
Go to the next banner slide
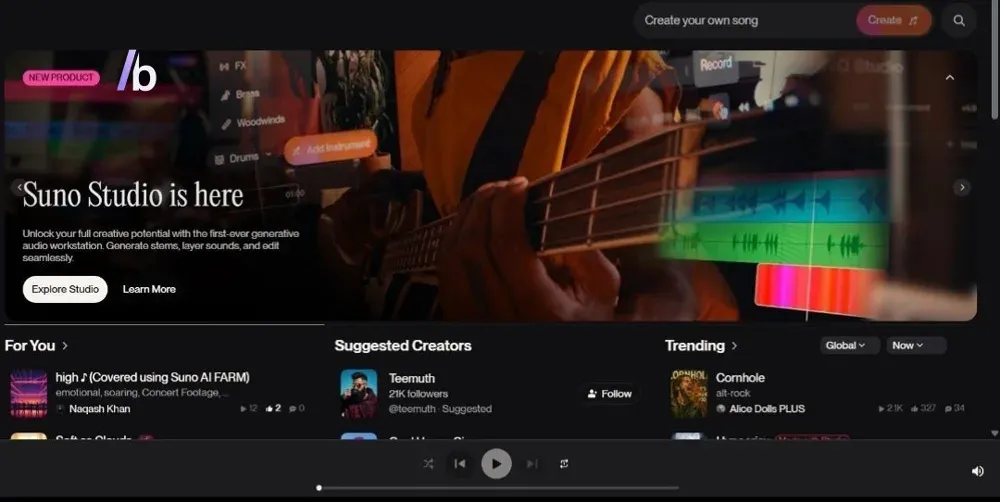962,187
